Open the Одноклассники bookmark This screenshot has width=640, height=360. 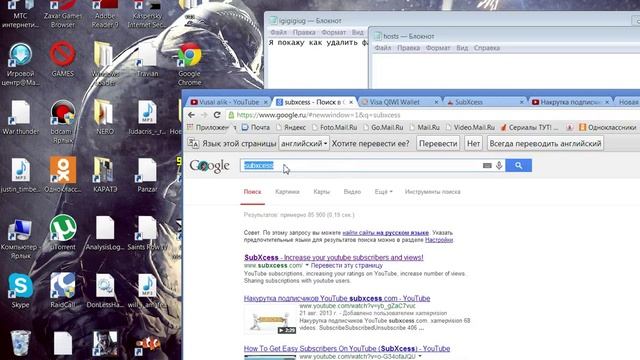pyautogui.click(x=607, y=127)
